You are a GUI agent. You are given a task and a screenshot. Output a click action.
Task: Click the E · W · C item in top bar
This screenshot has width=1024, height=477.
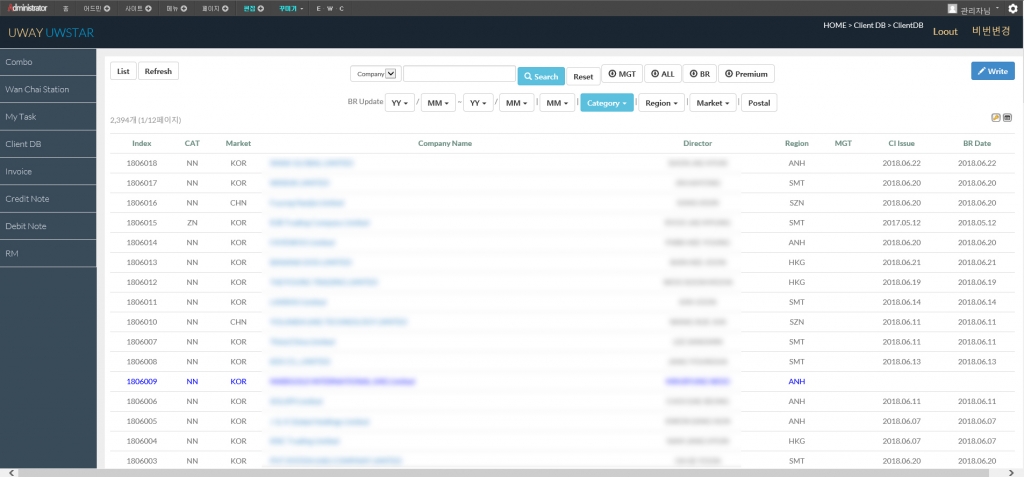330,8
